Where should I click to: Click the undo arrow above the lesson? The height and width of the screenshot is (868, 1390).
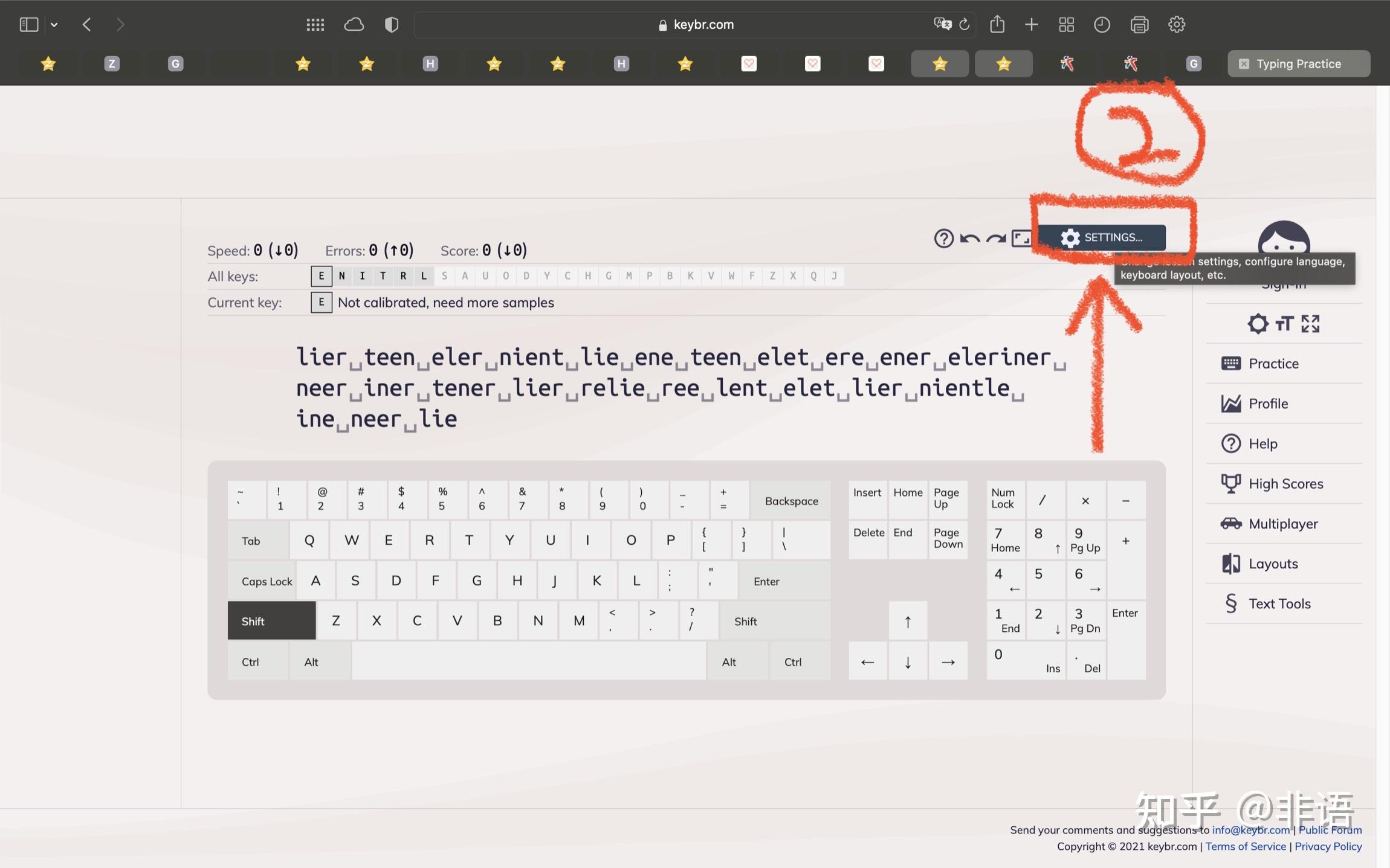click(969, 239)
